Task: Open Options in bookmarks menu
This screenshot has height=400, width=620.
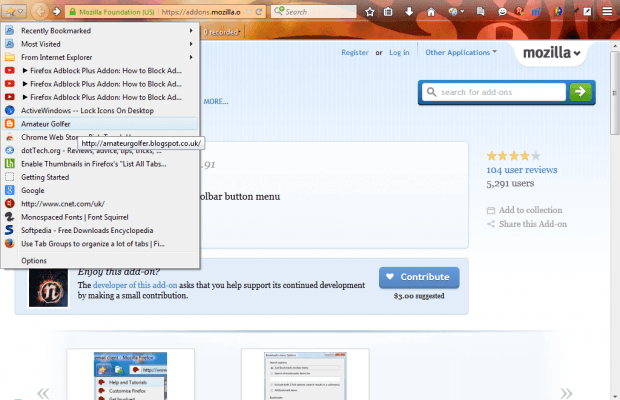Action: pos(100,260)
